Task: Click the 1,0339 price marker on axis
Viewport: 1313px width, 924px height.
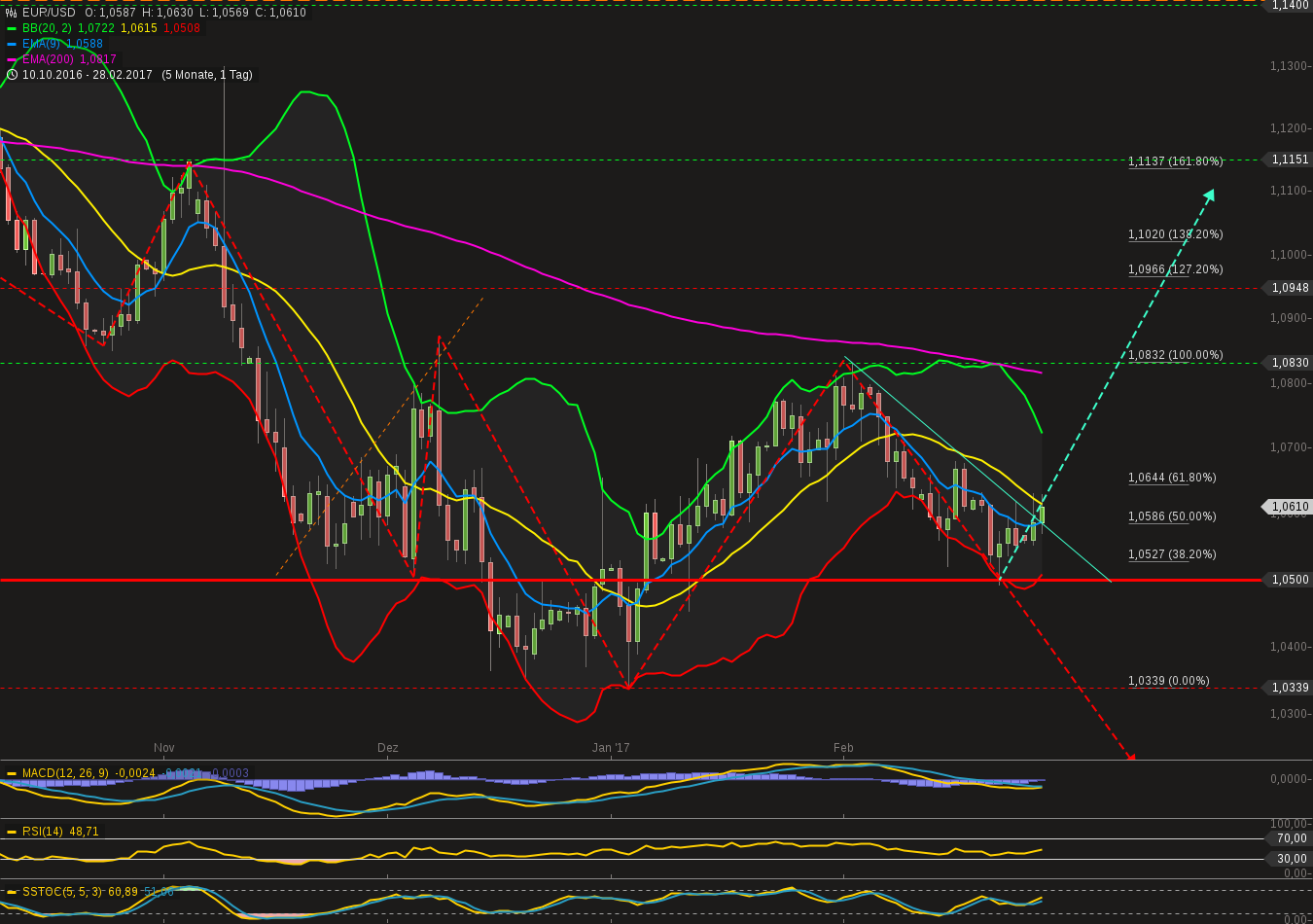Action: (x=1289, y=688)
